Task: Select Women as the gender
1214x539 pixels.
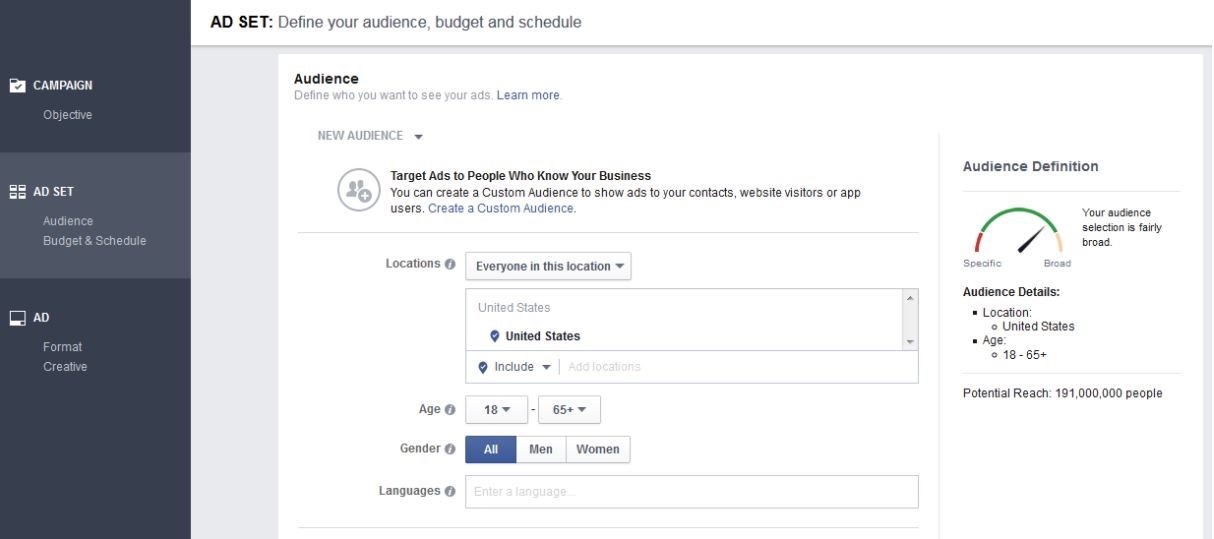Action: point(598,450)
